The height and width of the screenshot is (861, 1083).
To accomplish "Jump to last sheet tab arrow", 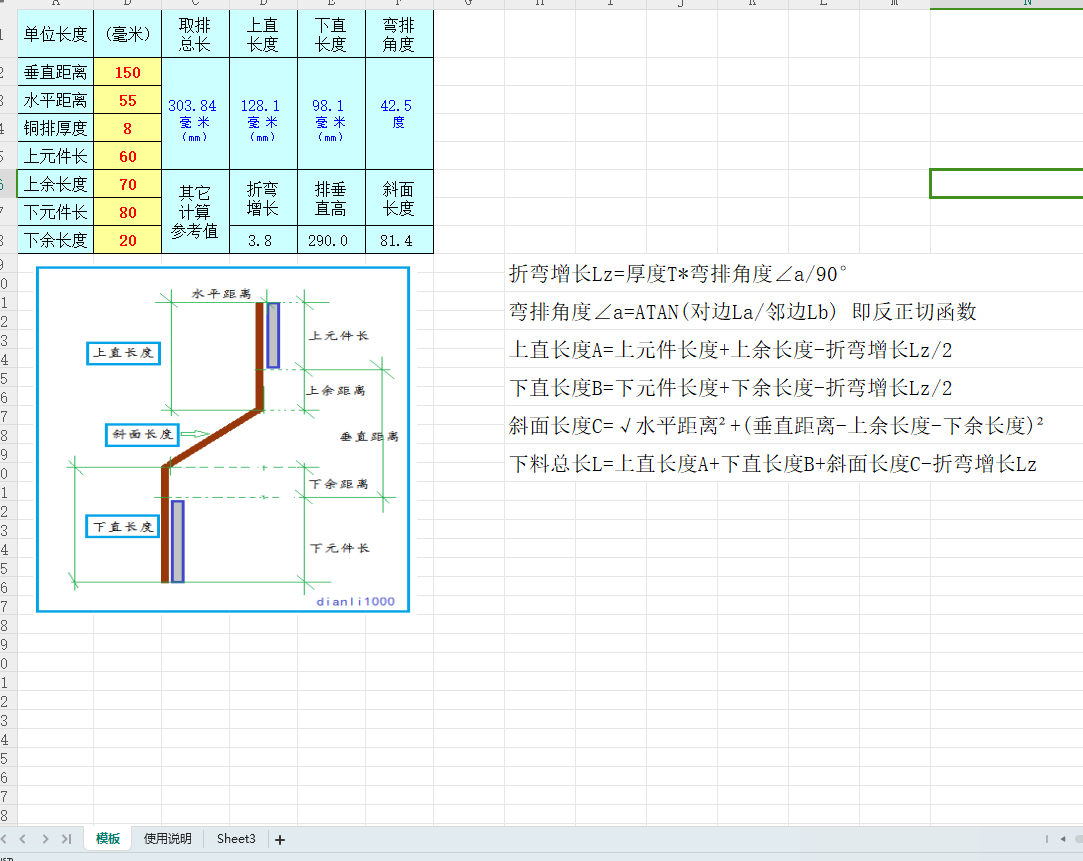I will click(x=66, y=839).
